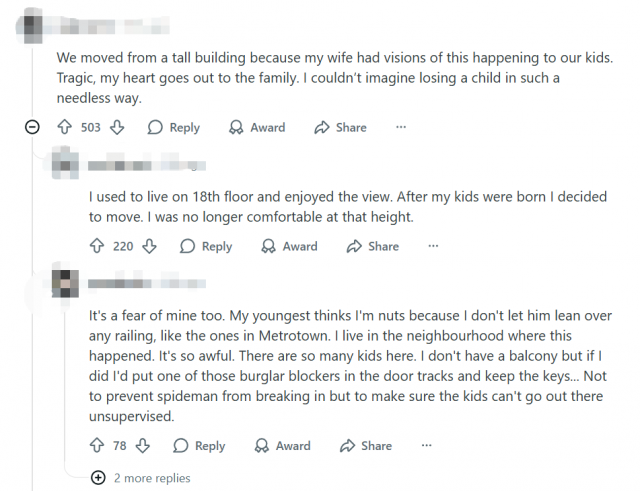This screenshot has height=491, width=640.
Task: Open more options on 503-point comment
Action: click(x=401, y=127)
